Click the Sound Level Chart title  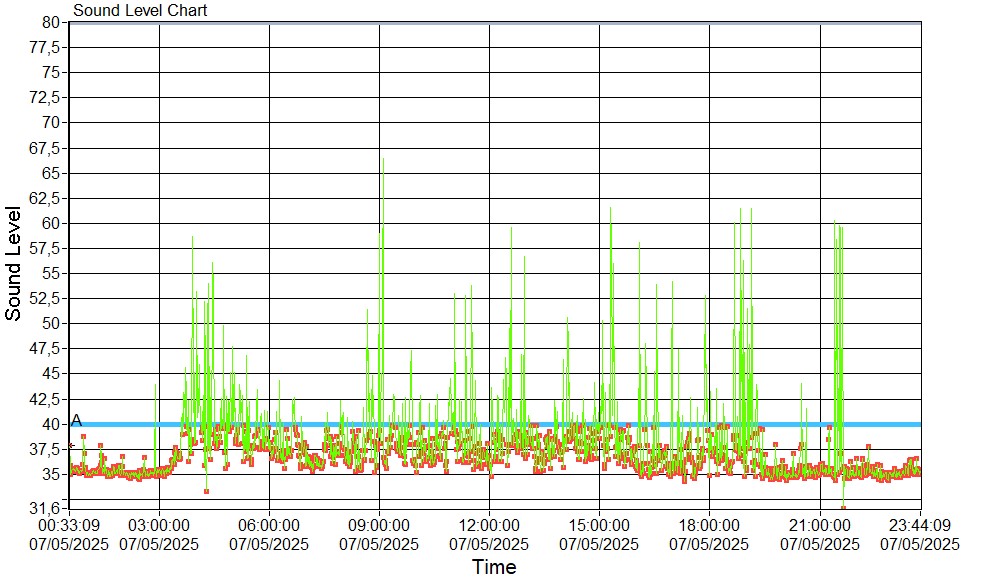coord(140,11)
